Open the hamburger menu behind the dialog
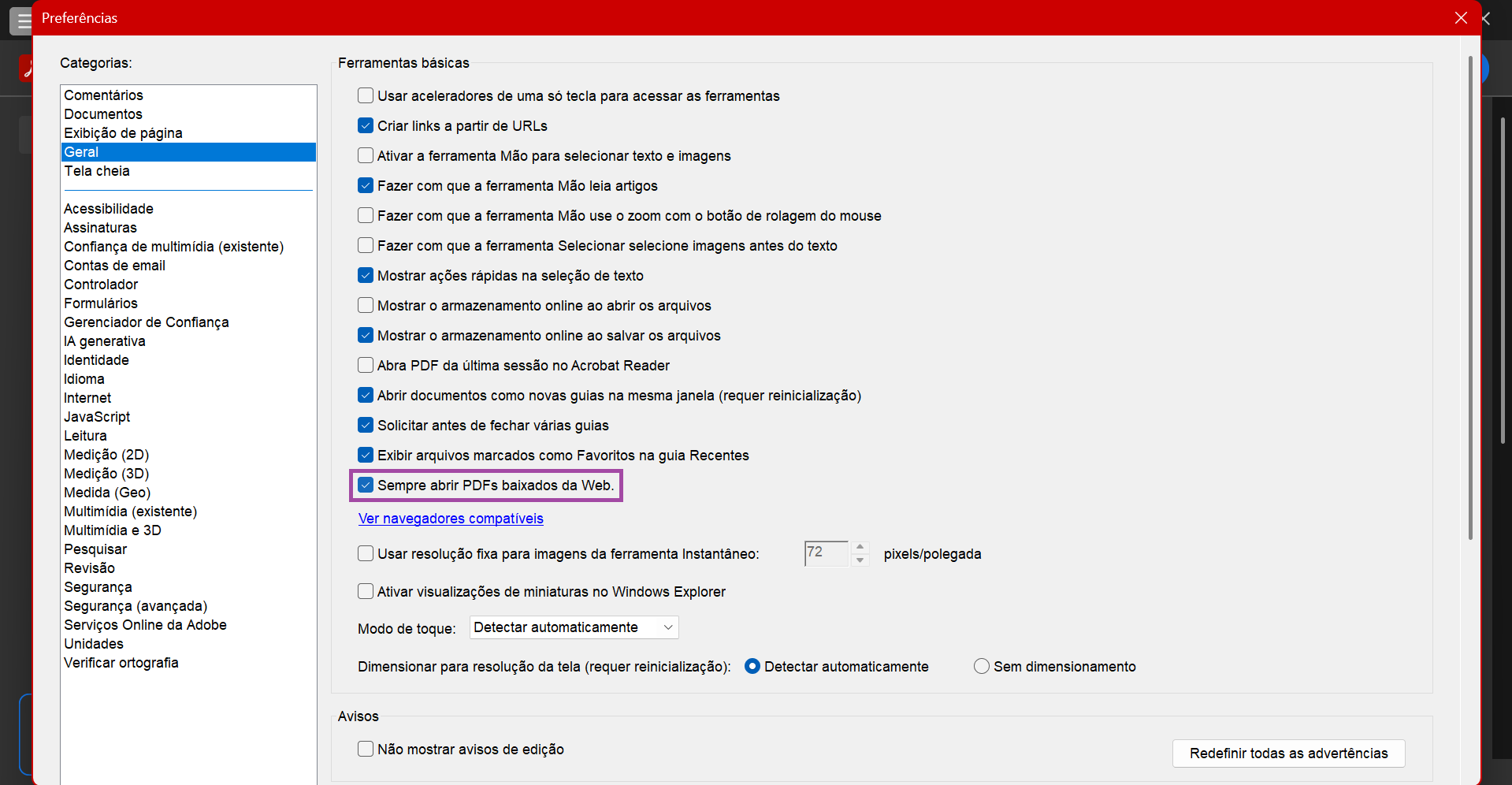 point(23,20)
